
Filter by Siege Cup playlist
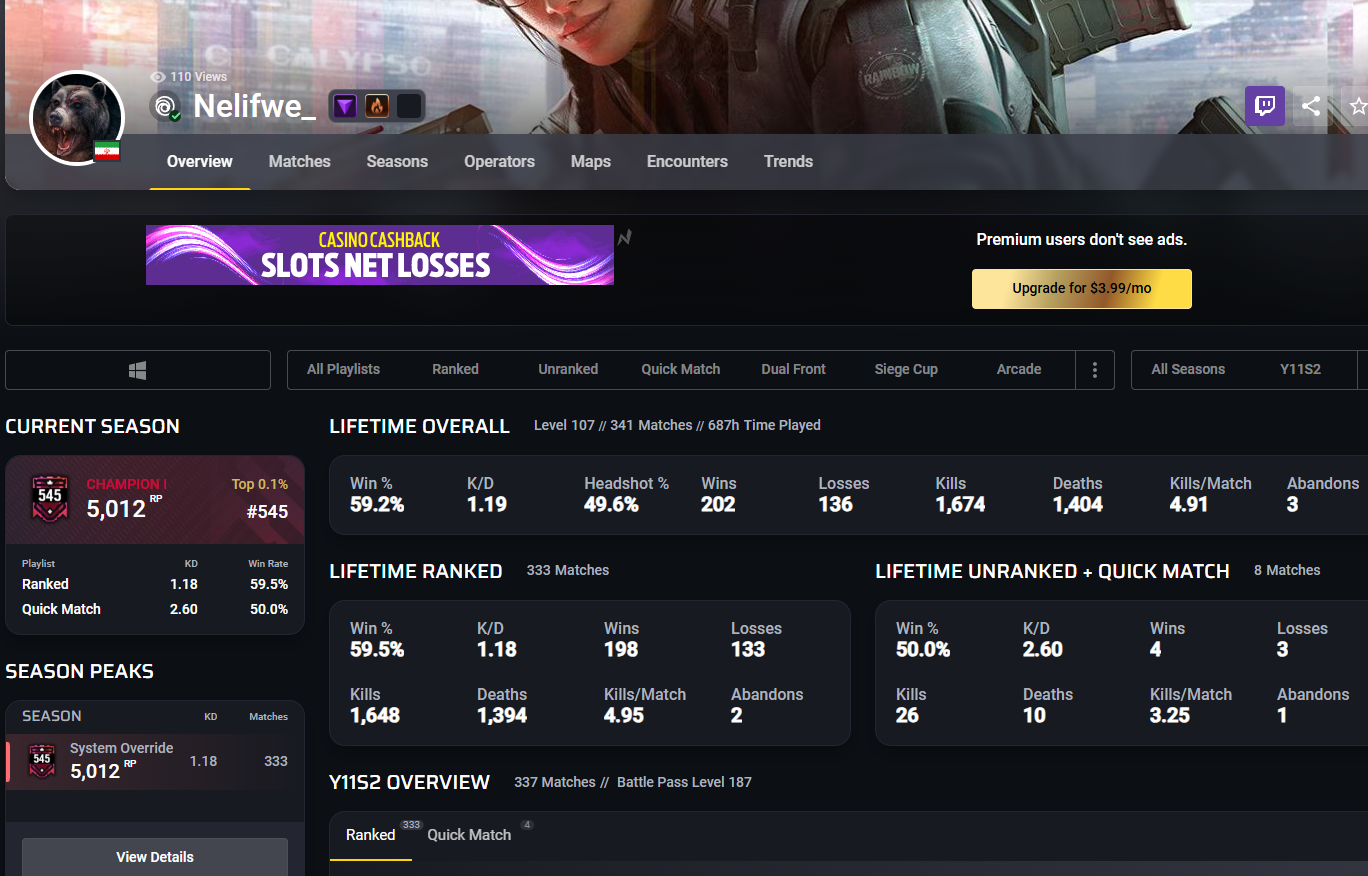[906, 369]
